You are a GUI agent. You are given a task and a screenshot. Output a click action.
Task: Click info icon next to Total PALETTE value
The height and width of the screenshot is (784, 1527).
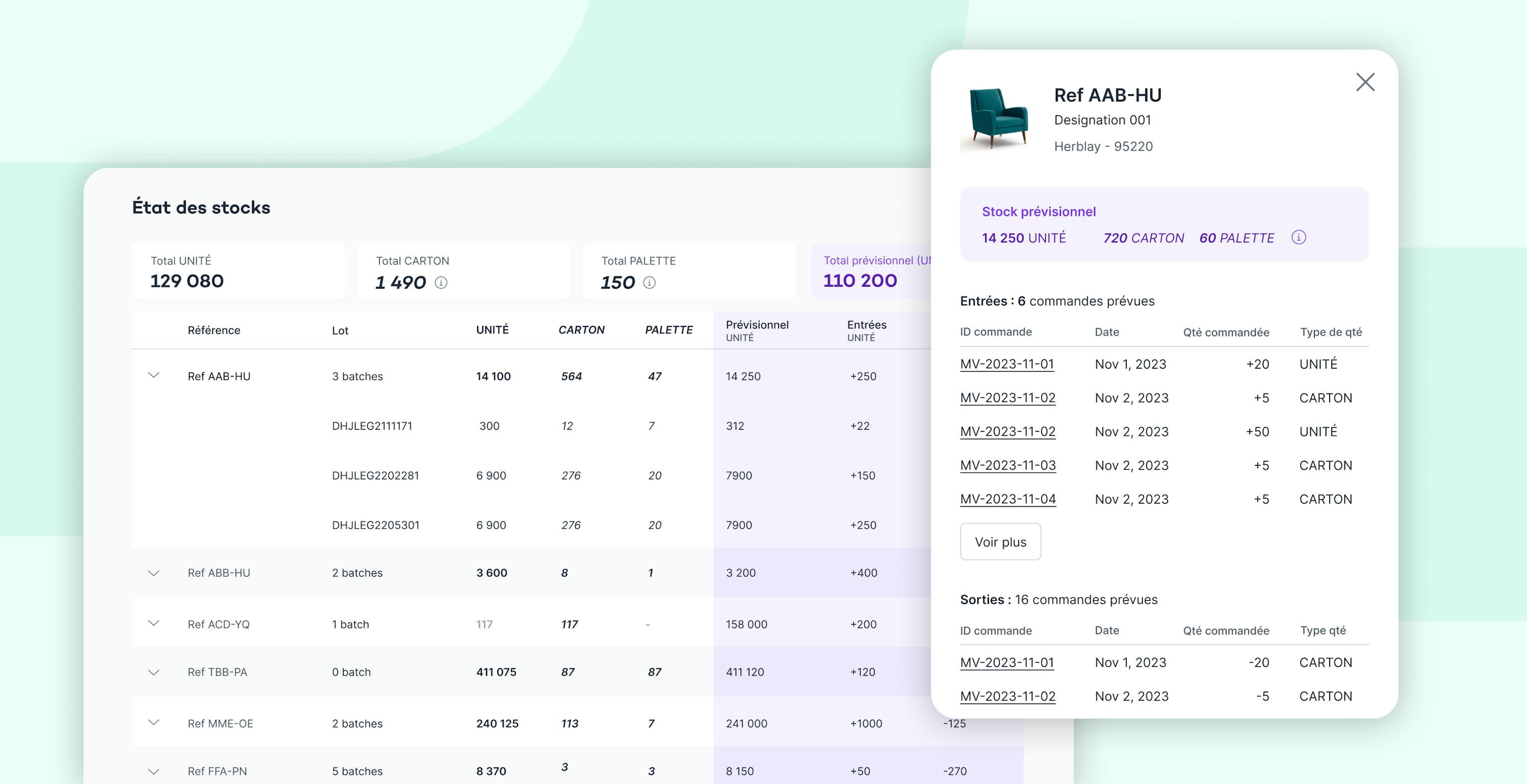tap(649, 283)
